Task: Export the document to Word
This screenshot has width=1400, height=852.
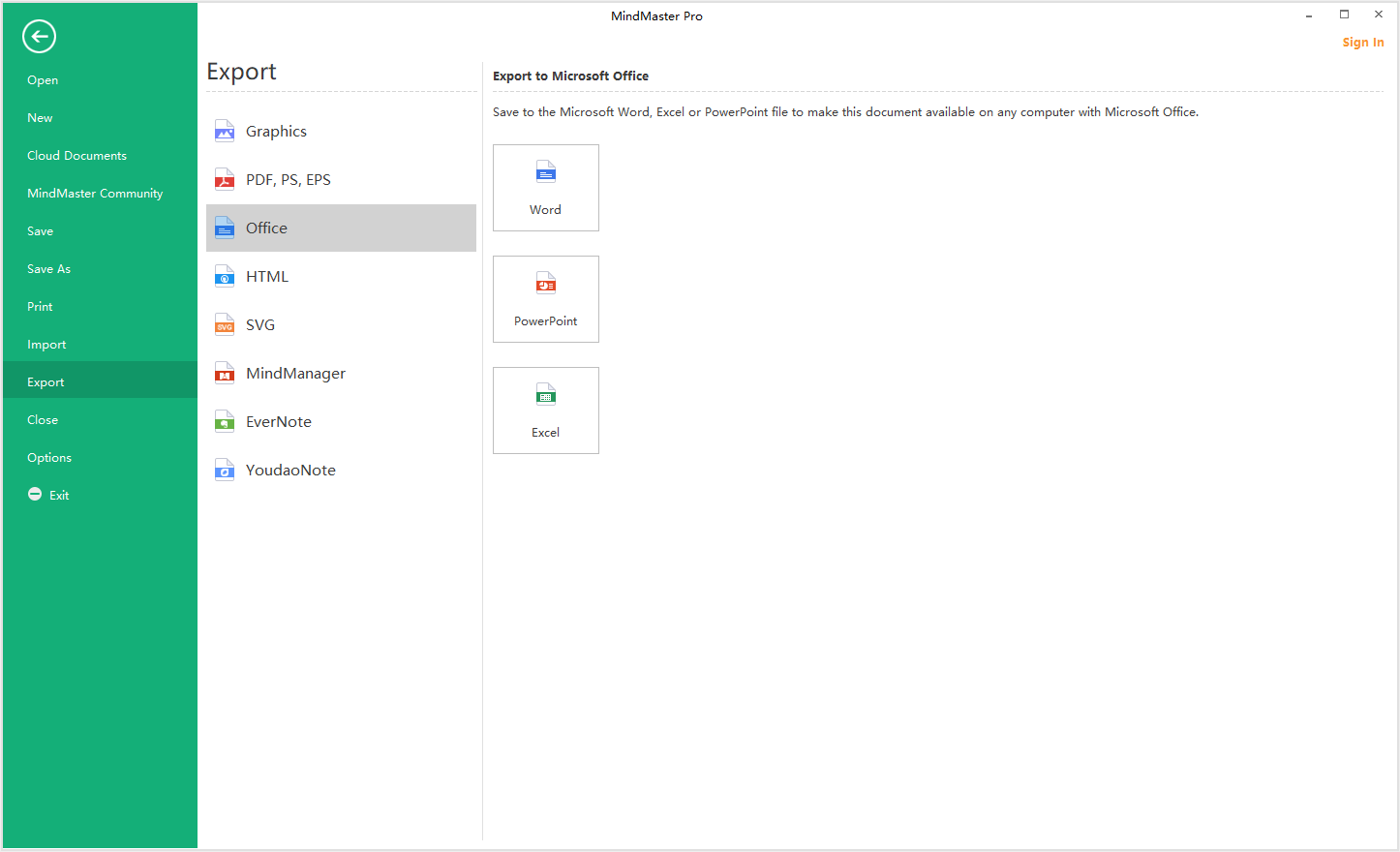Action: pos(545,188)
